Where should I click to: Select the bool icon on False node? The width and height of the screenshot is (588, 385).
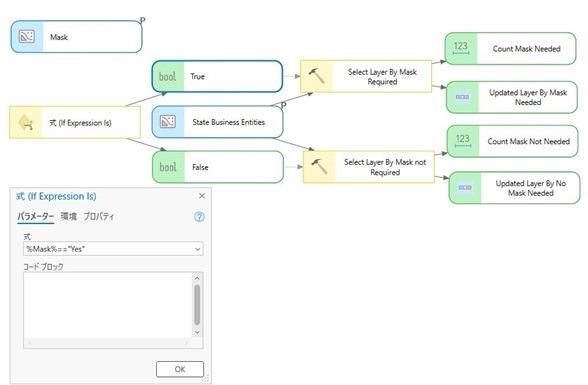click(168, 167)
